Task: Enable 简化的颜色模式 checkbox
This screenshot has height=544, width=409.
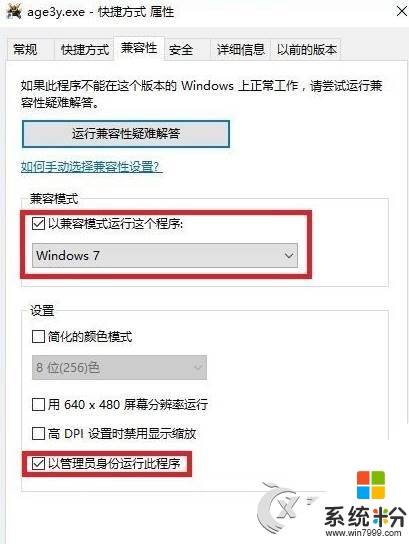Action: coord(38,336)
